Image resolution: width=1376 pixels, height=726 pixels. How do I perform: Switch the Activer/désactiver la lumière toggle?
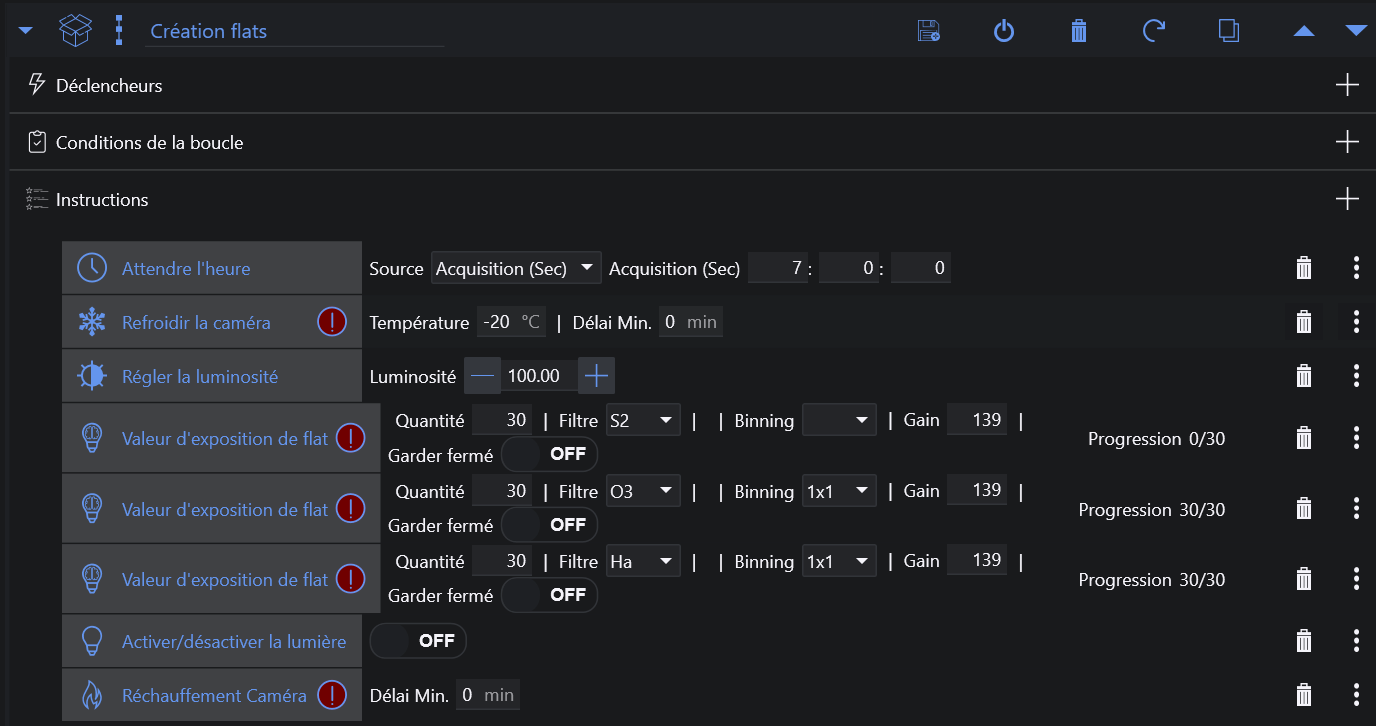418,641
